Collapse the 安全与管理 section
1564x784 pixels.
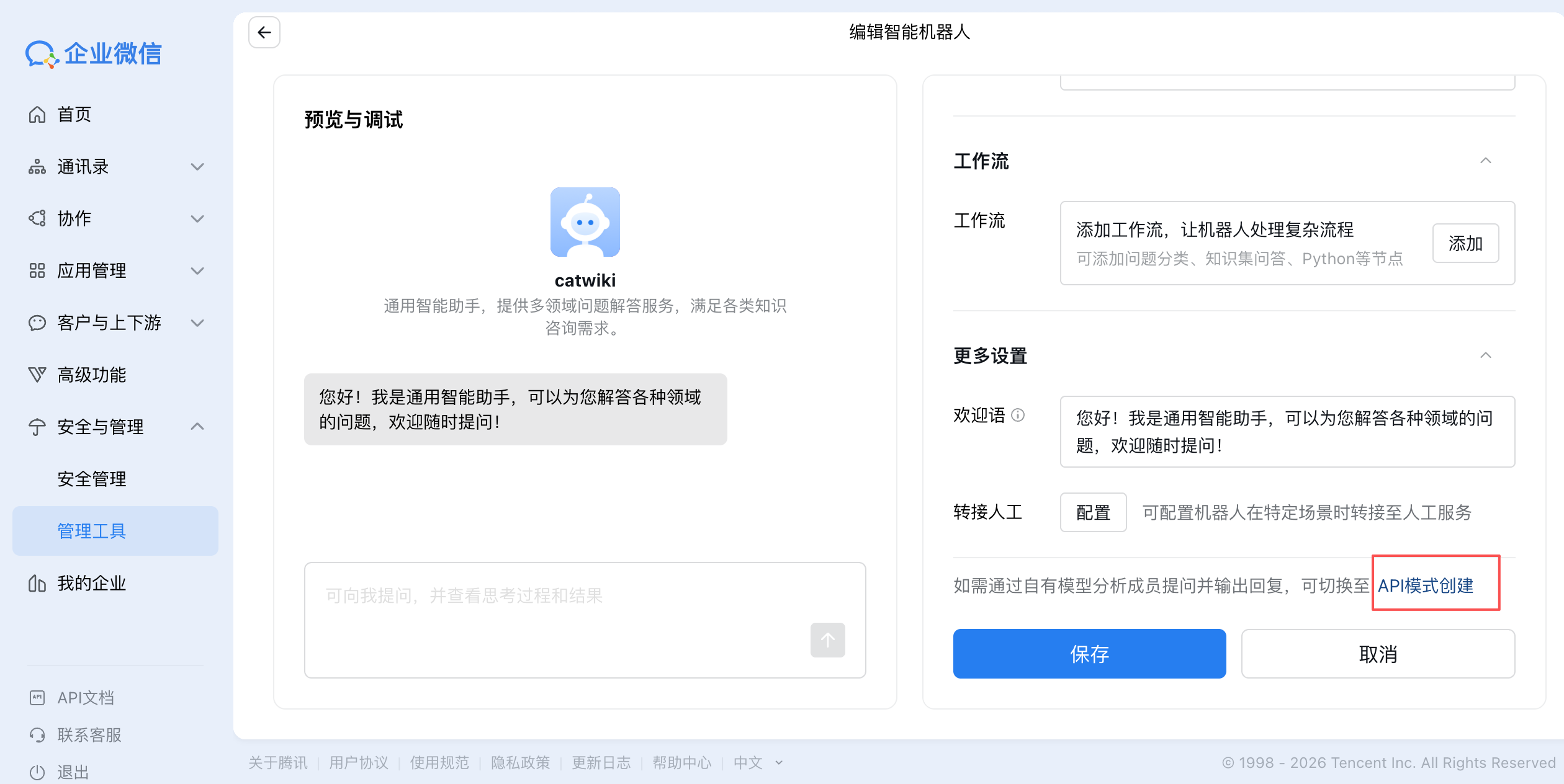pyautogui.click(x=197, y=427)
